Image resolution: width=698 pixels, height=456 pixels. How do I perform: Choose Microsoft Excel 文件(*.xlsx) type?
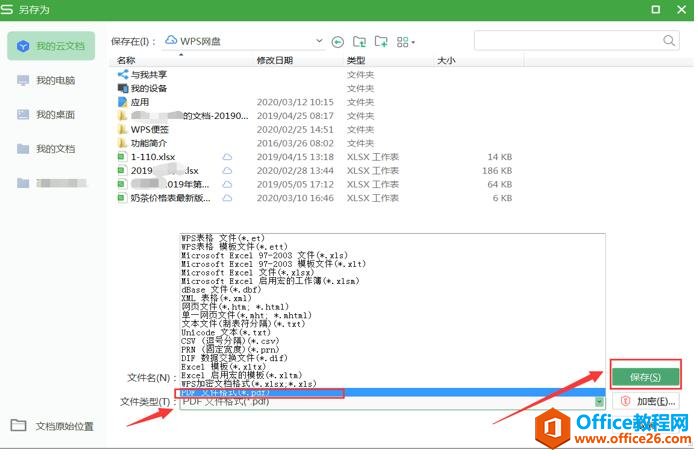(248, 273)
